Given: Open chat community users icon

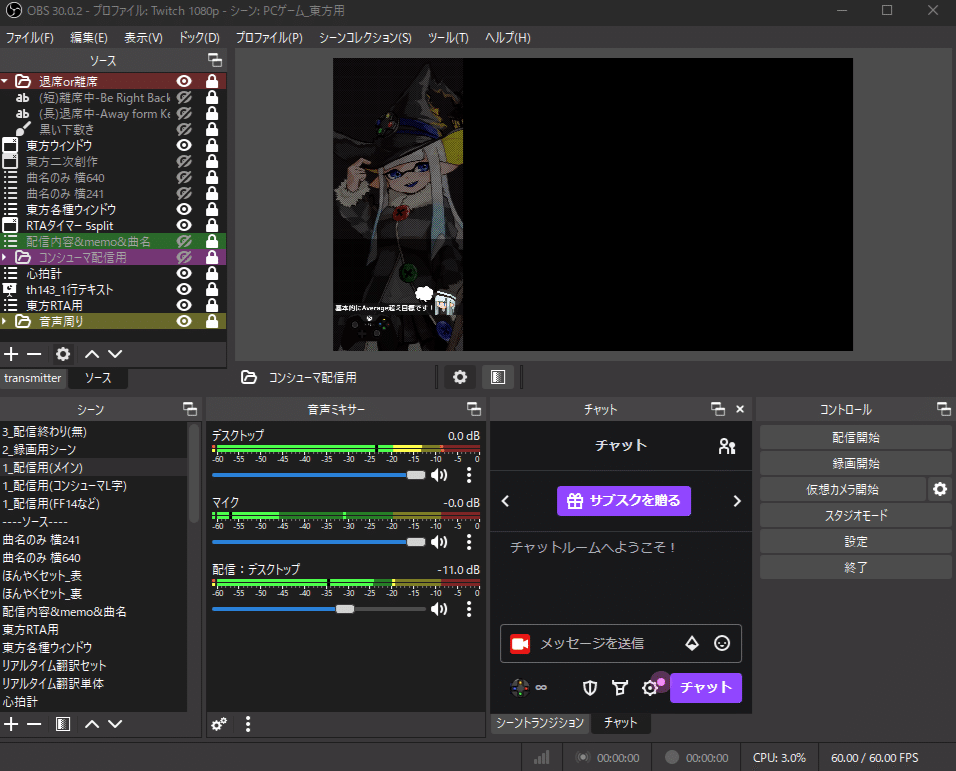Looking at the screenshot, I should pyautogui.click(x=727, y=446).
